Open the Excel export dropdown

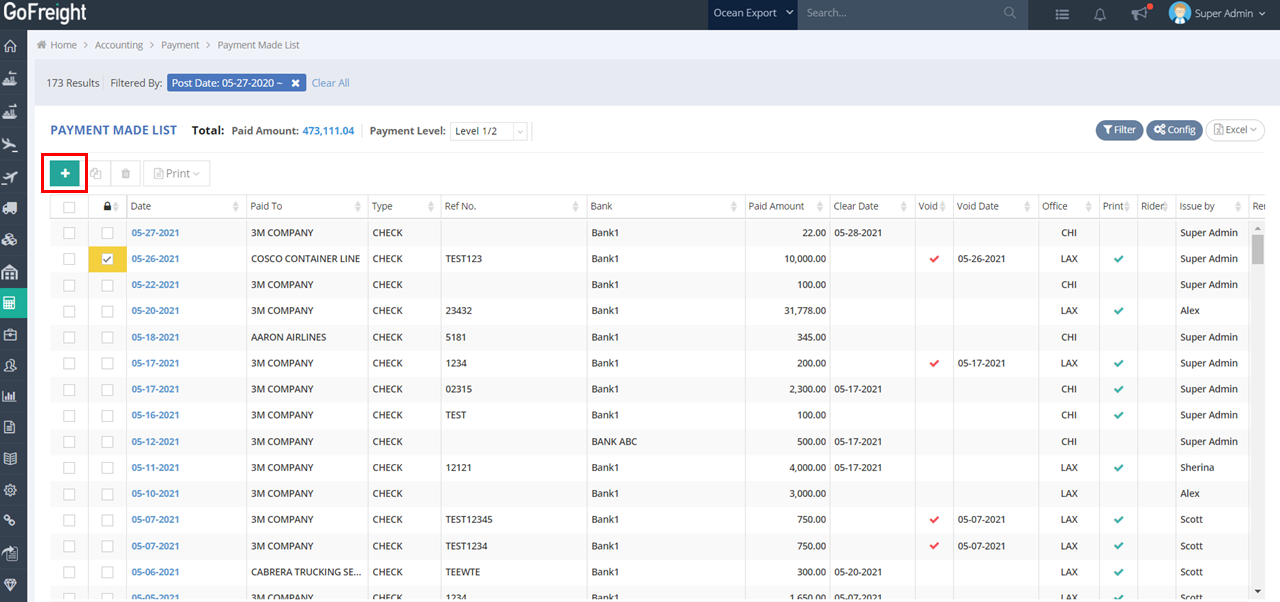[x=1235, y=130]
